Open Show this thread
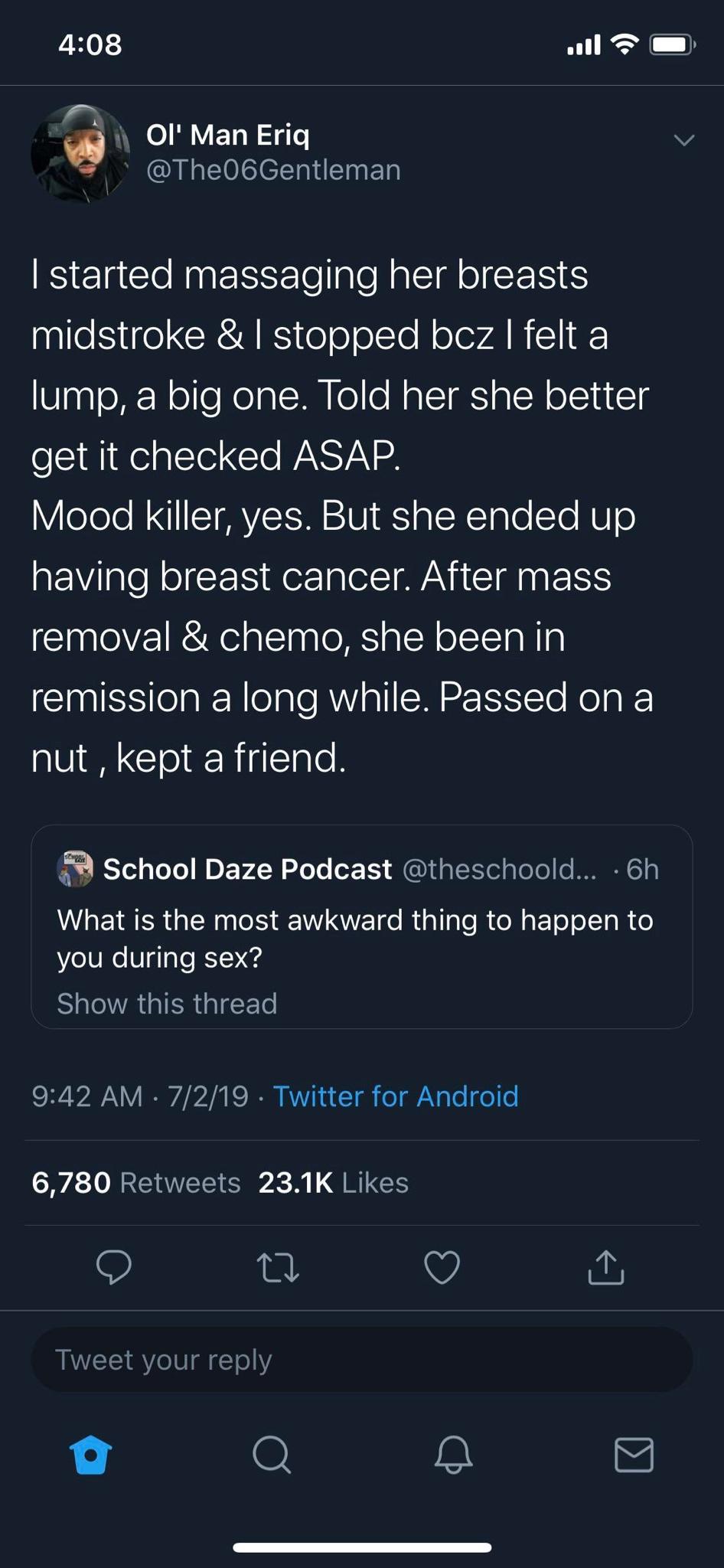Screen dimensions: 724x1568 (167, 1003)
